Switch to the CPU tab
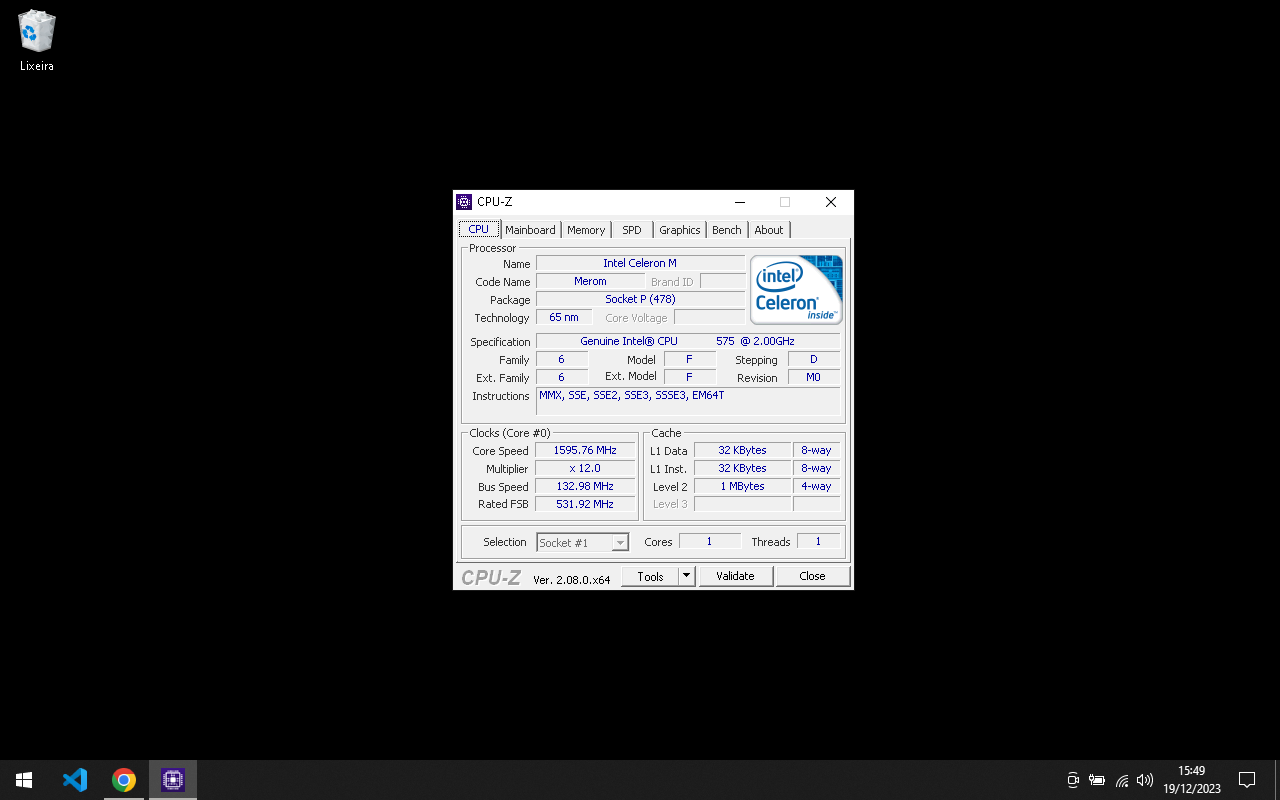This screenshot has width=1280, height=800. coord(479,229)
